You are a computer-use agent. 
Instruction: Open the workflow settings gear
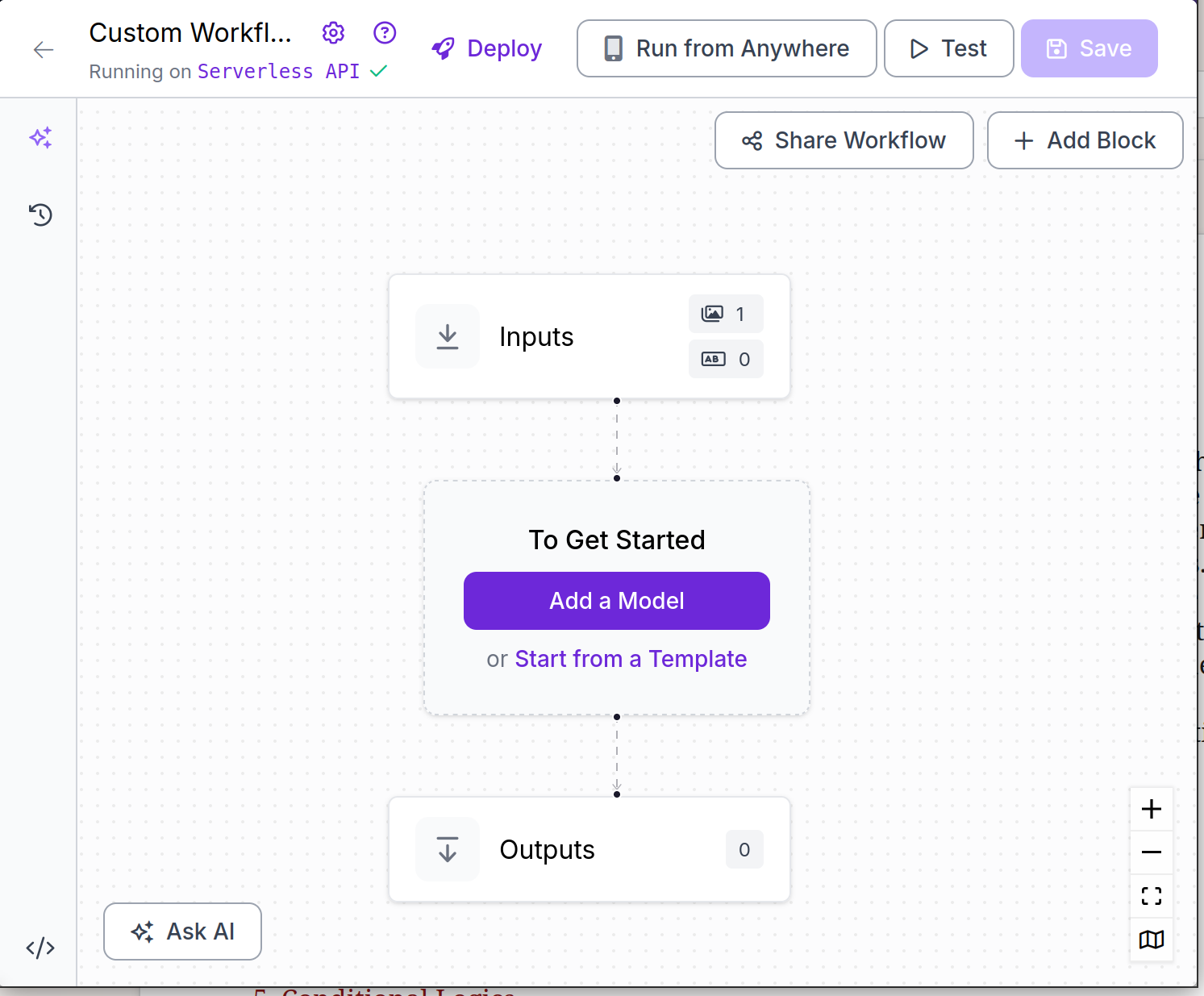(333, 32)
